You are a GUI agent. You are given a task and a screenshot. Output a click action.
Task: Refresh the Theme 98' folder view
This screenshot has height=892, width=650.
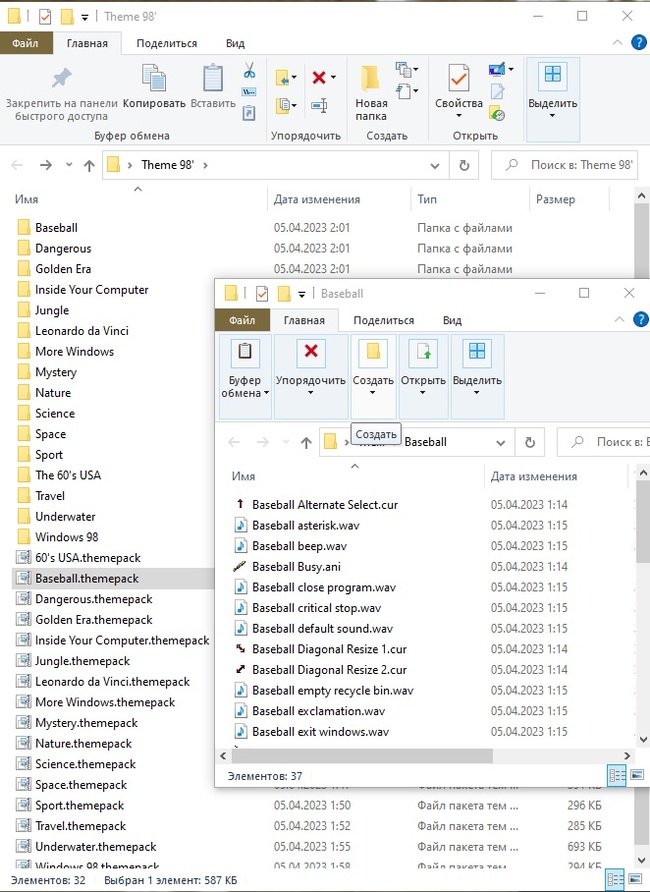pyautogui.click(x=463, y=165)
